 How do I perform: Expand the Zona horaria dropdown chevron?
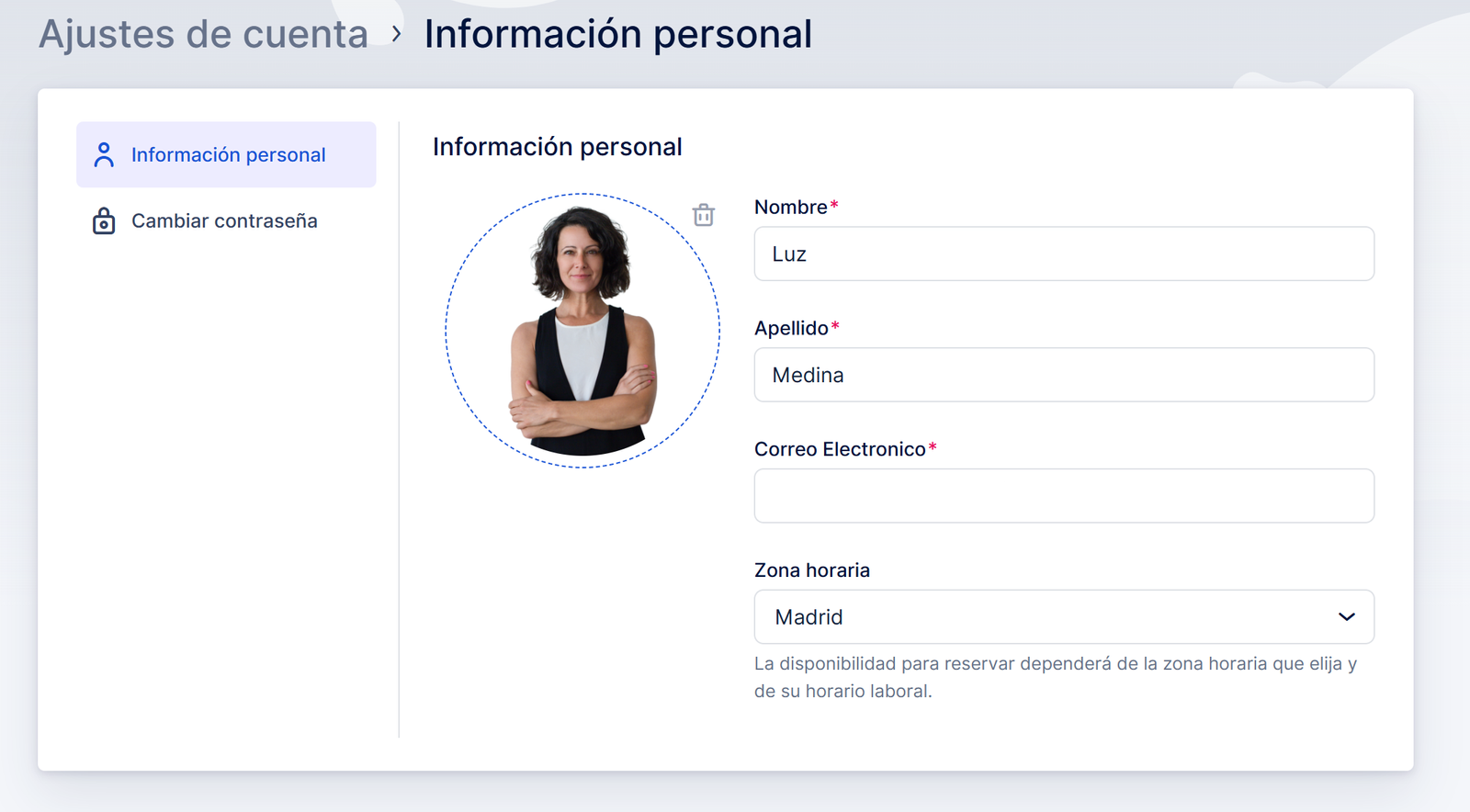click(1346, 617)
